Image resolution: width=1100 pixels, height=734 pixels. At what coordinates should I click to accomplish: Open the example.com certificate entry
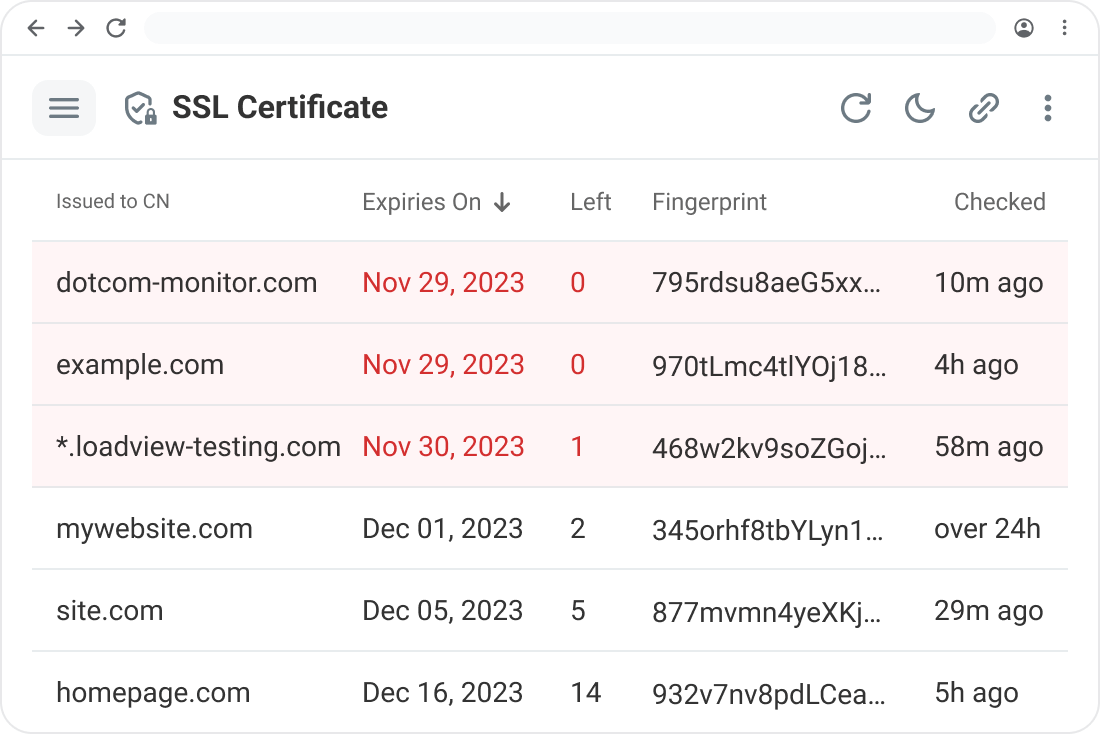tap(140, 365)
